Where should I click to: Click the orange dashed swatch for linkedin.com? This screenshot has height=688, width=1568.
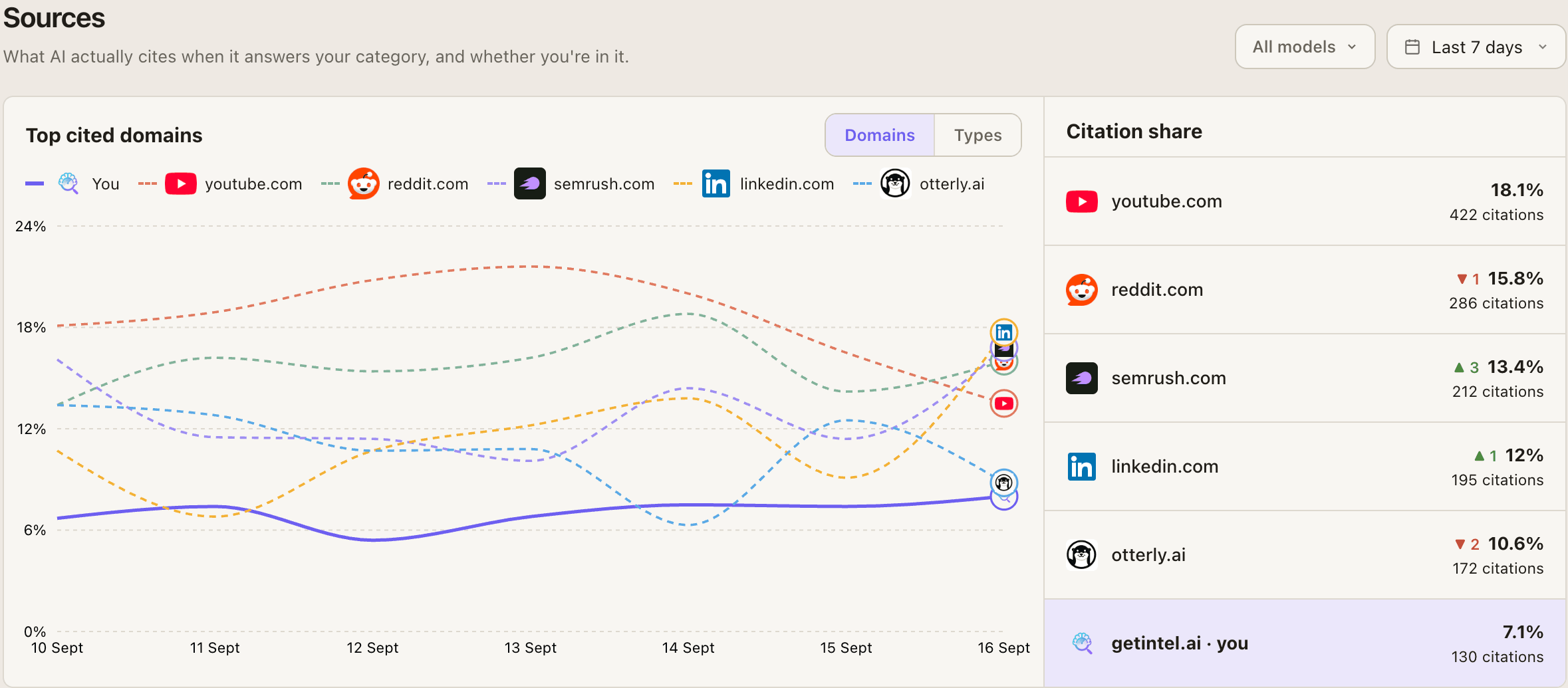click(683, 183)
